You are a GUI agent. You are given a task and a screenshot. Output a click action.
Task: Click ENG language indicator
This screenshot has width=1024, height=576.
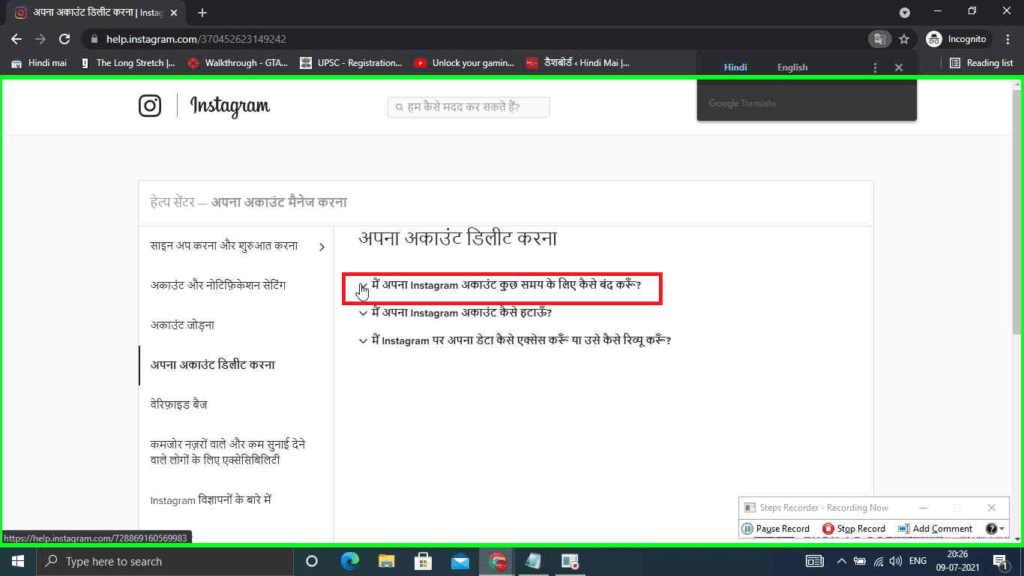[918, 561]
